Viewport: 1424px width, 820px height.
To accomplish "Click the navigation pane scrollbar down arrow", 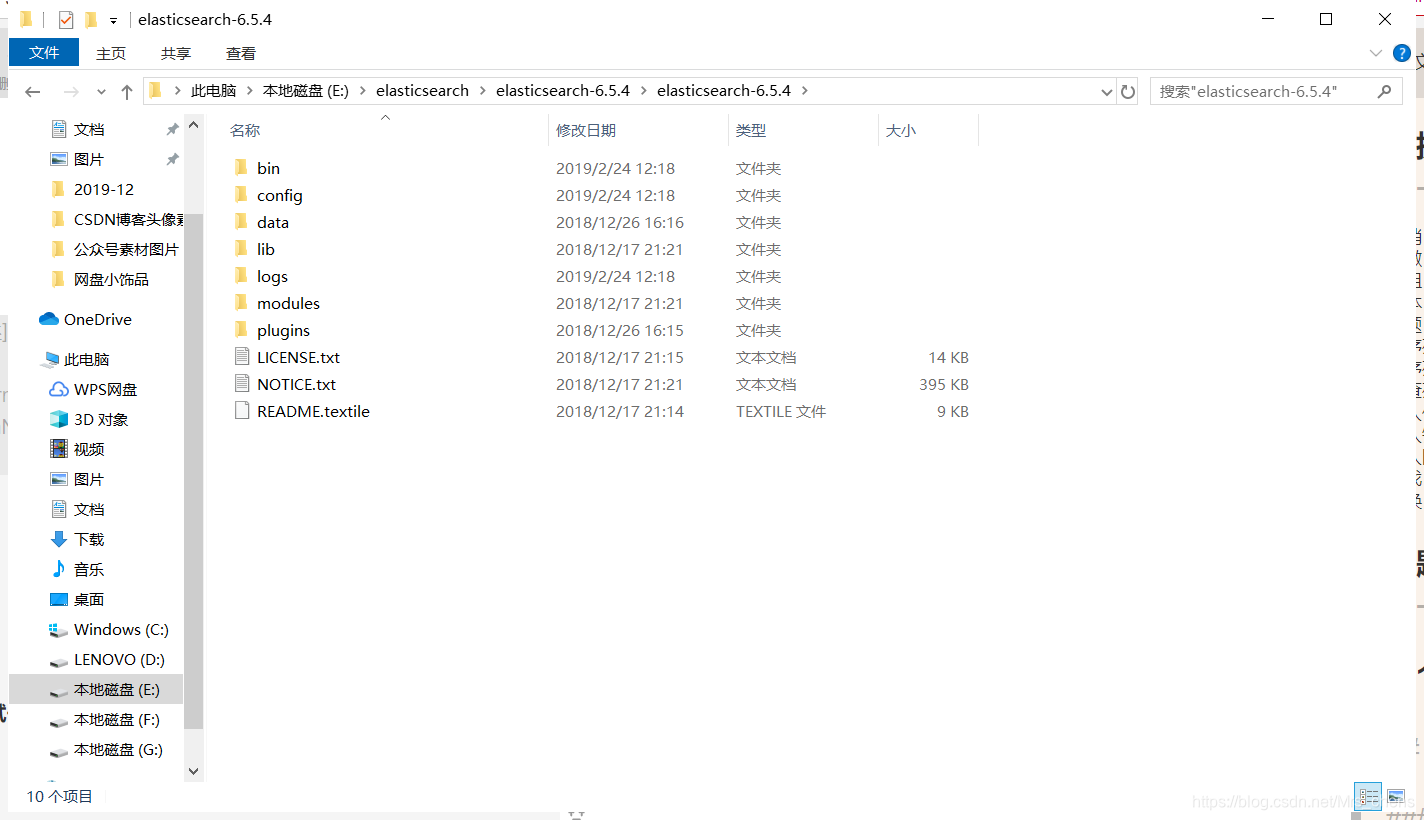I will [x=194, y=771].
